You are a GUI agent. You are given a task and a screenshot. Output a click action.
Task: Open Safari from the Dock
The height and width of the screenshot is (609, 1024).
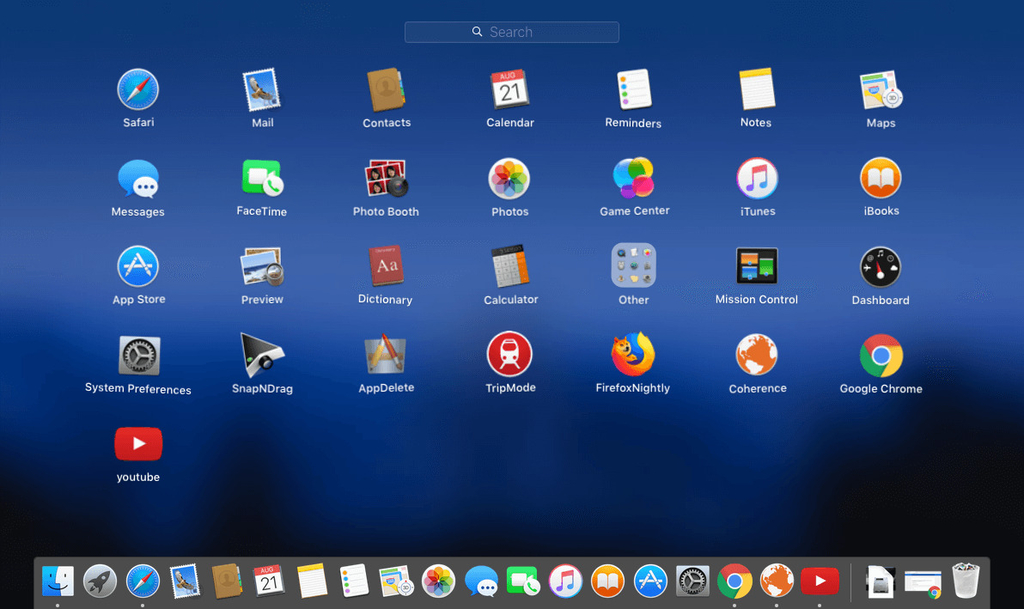point(142,581)
